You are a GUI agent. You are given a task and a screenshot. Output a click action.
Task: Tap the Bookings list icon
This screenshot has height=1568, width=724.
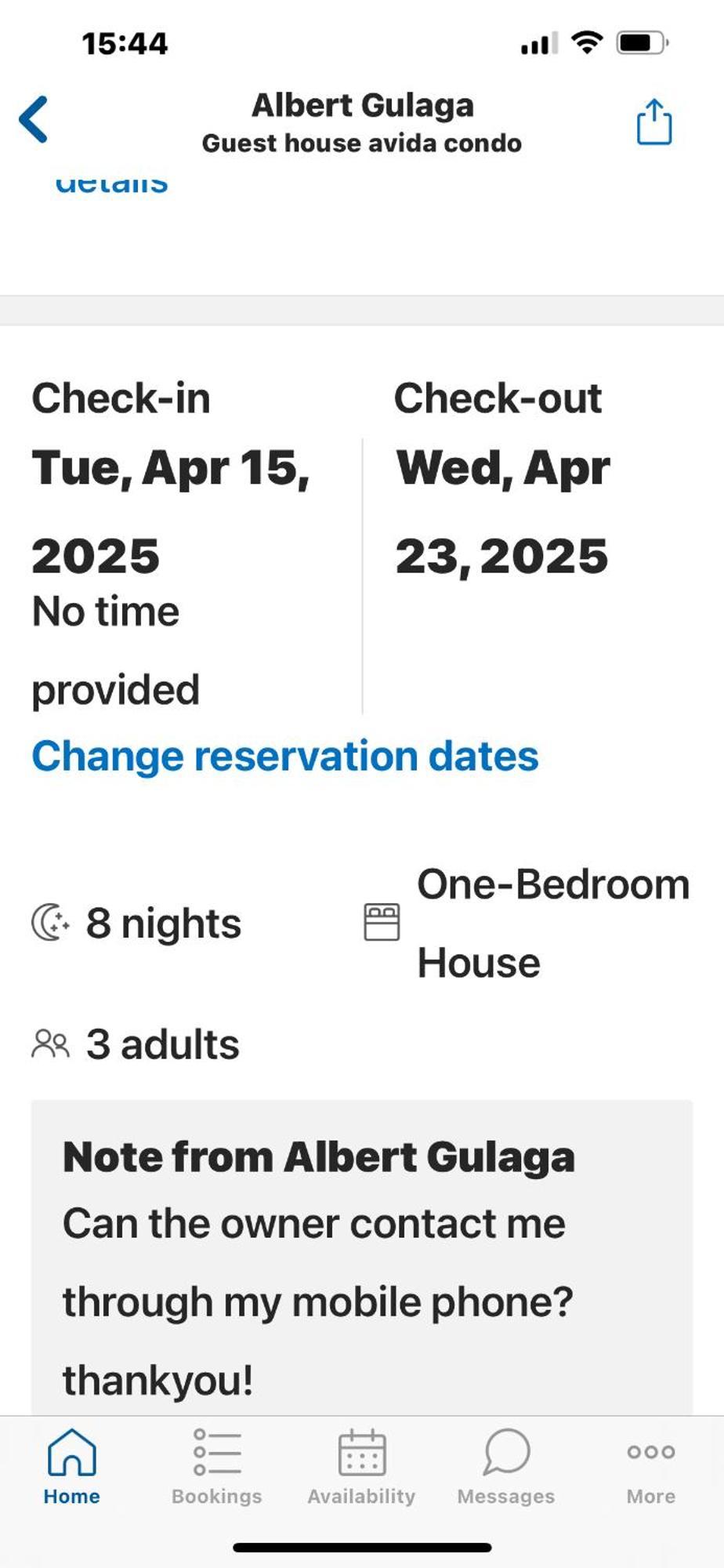coord(217,1452)
